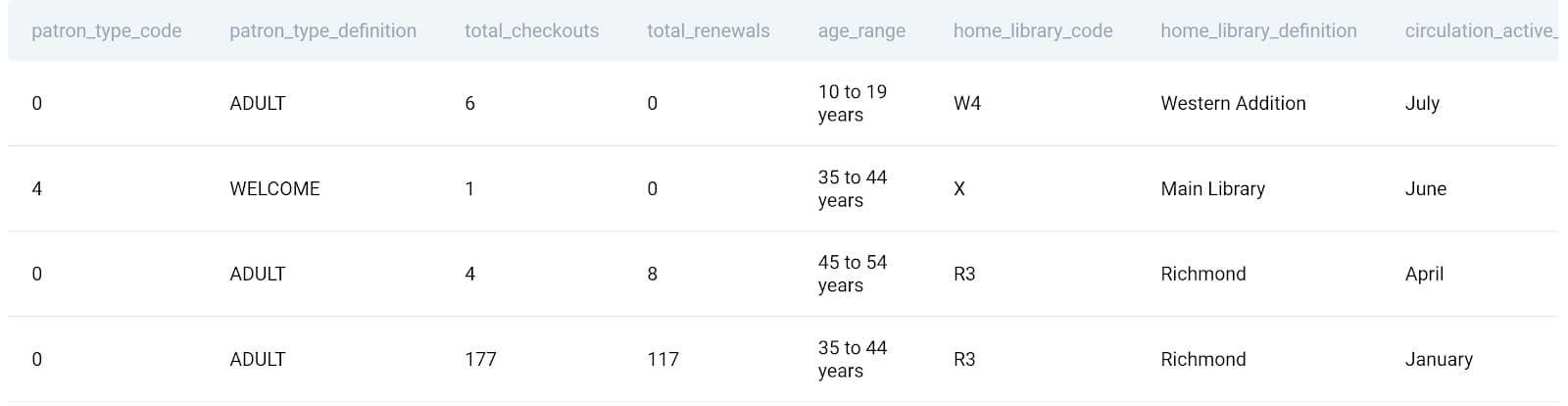Click the April circulation month cell

tap(1424, 275)
